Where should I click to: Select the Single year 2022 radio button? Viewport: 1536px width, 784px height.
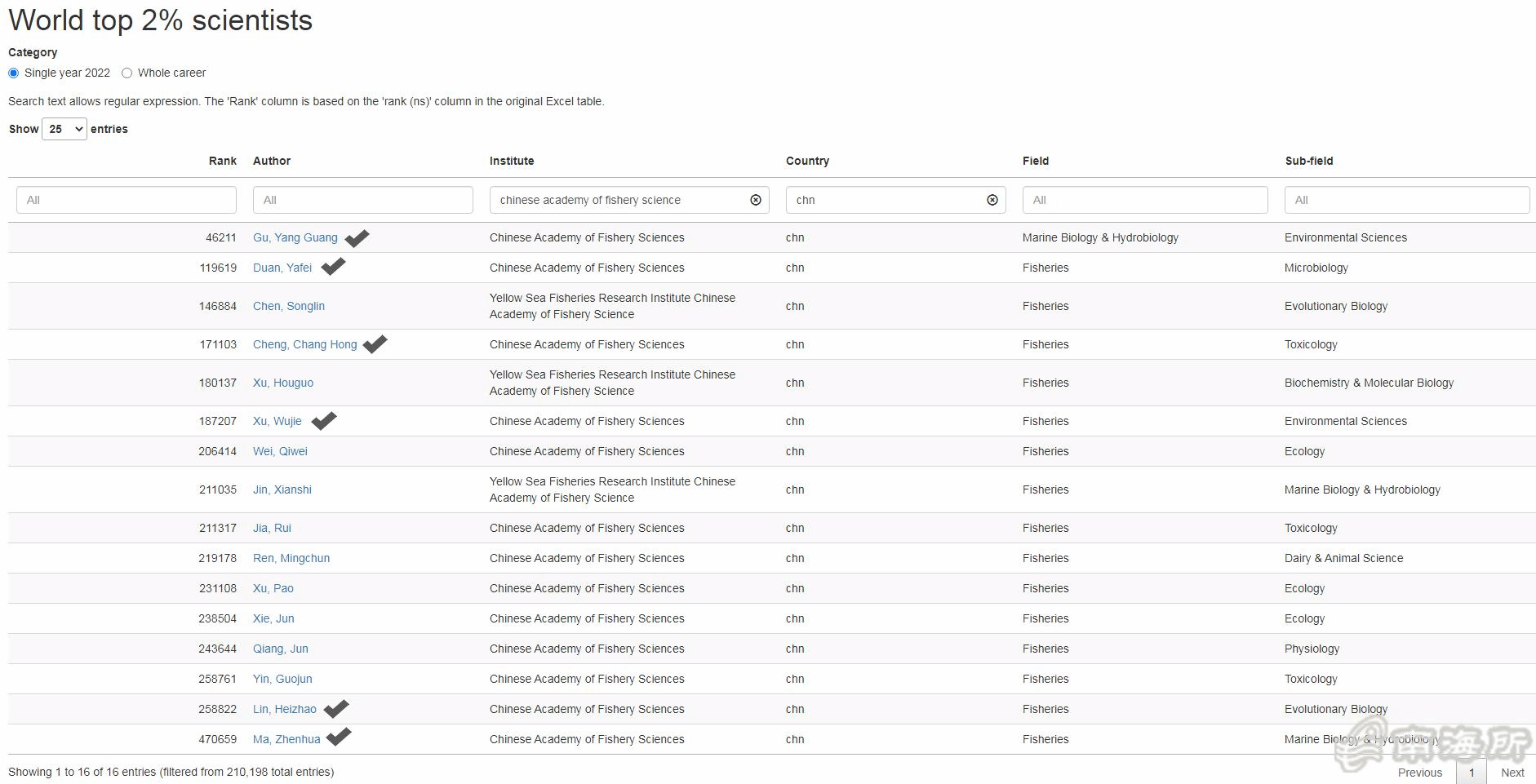14,73
